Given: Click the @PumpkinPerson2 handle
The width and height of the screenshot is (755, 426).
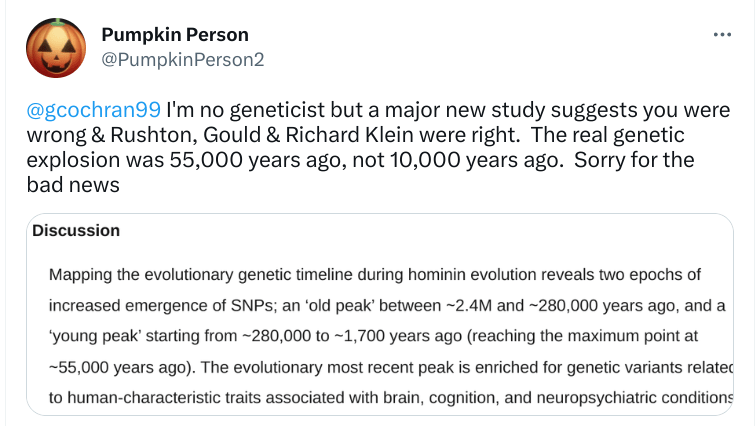Looking at the screenshot, I should [x=182, y=59].
